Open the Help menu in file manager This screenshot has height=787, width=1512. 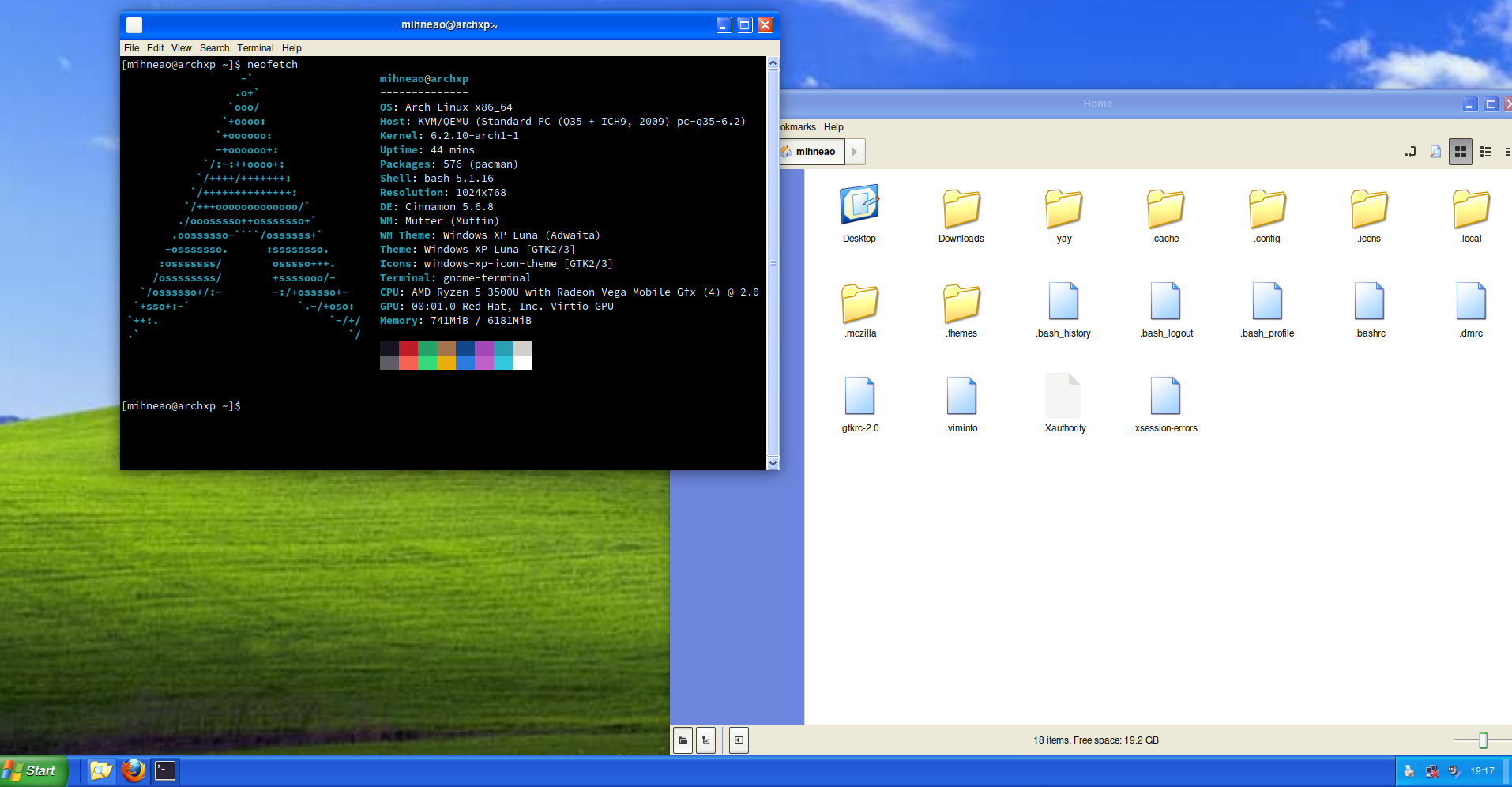pyautogui.click(x=833, y=127)
